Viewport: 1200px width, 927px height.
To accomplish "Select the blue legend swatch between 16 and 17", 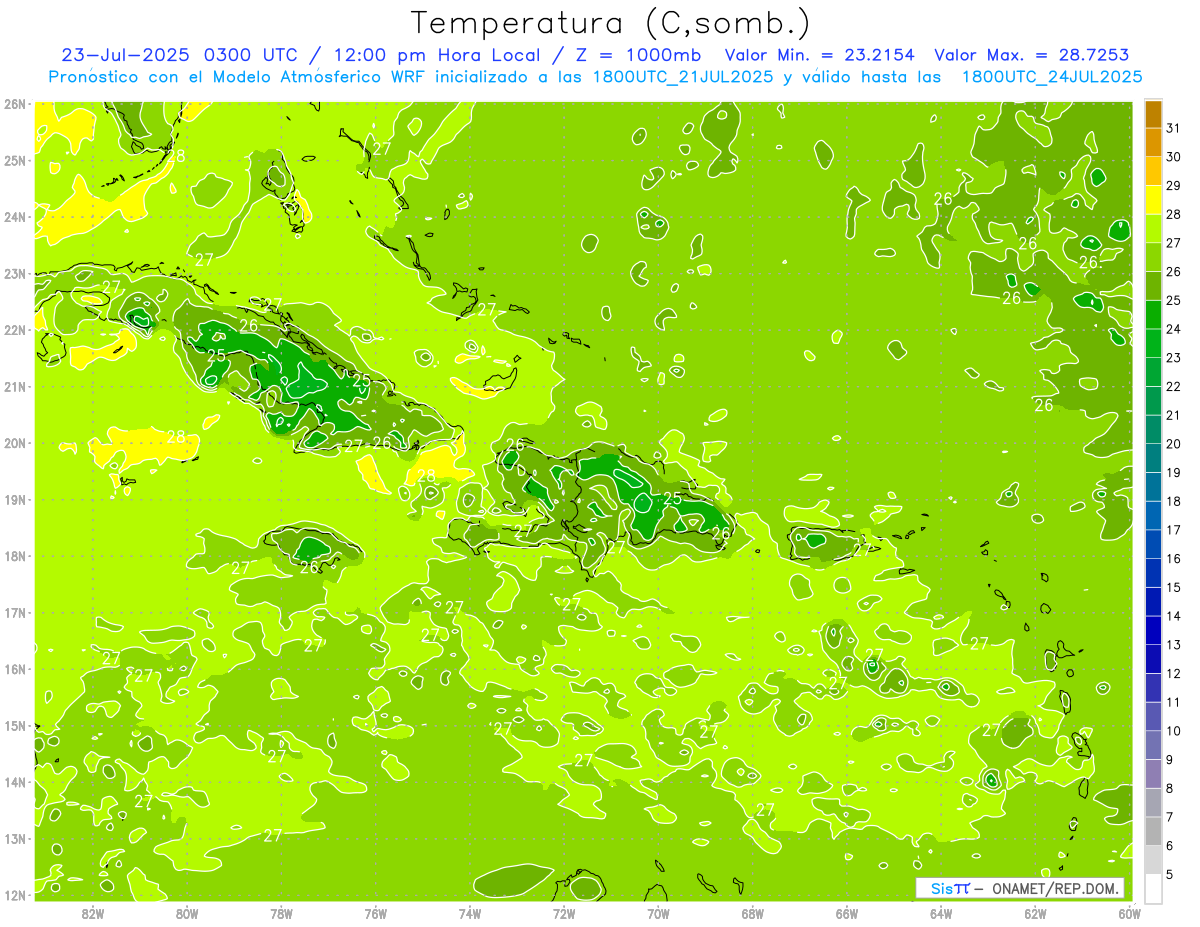I will pyautogui.click(x=1153, y=544).
